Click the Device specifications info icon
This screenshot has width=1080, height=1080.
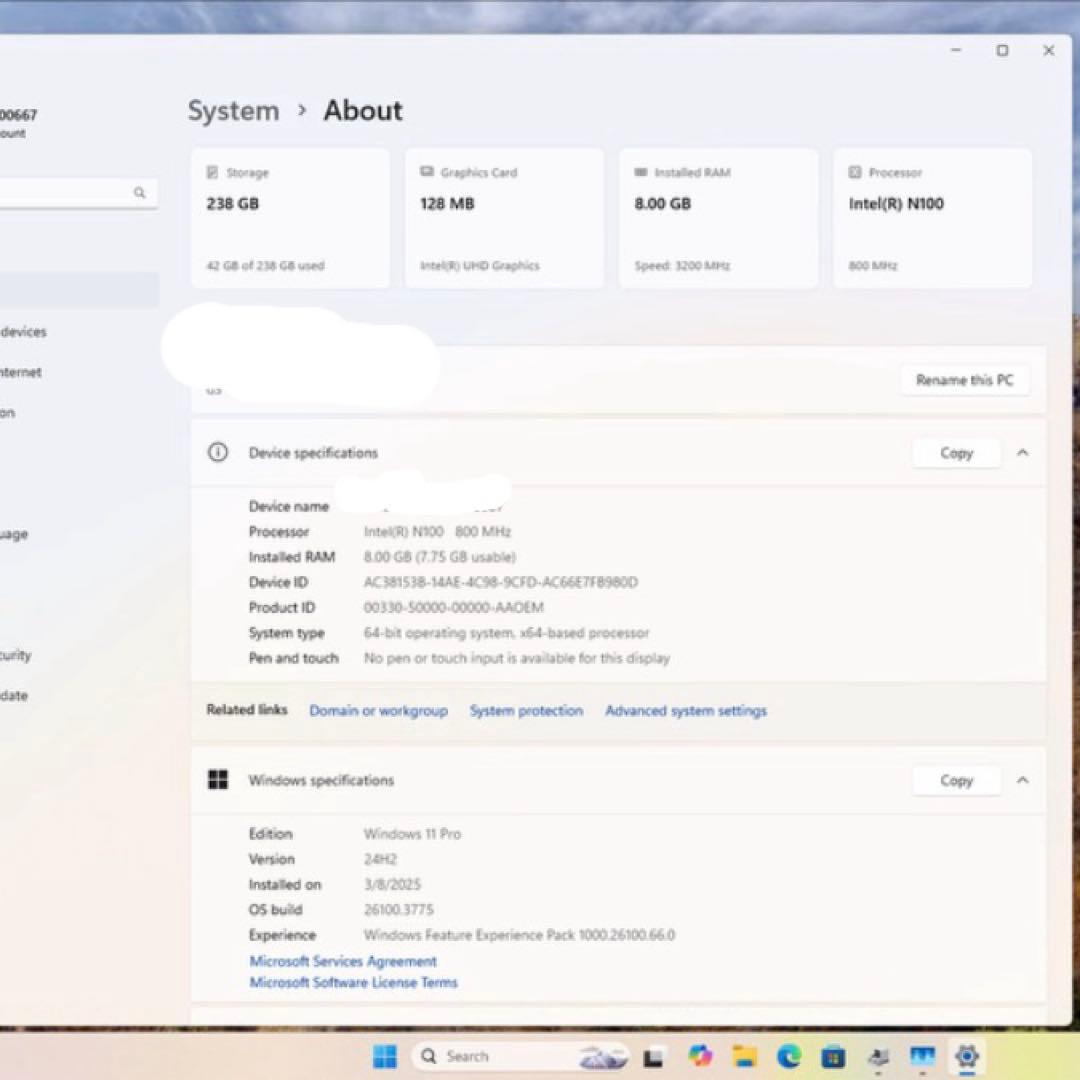pos(218,452)
